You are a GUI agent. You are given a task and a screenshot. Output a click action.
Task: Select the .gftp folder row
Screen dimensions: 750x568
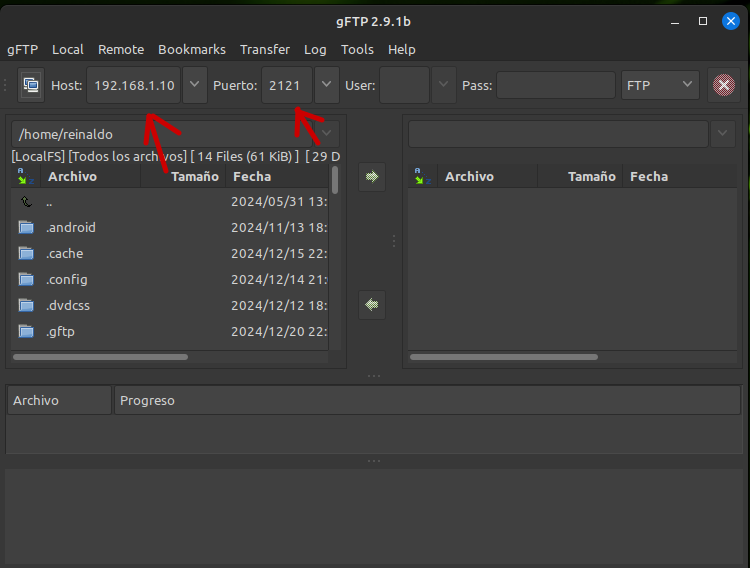click(170, 331)
